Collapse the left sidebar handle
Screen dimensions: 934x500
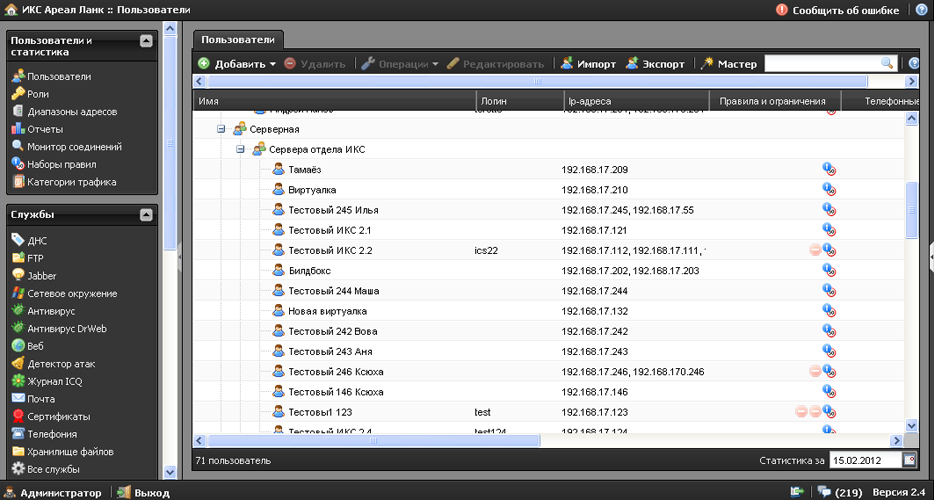tap(179, 255)
